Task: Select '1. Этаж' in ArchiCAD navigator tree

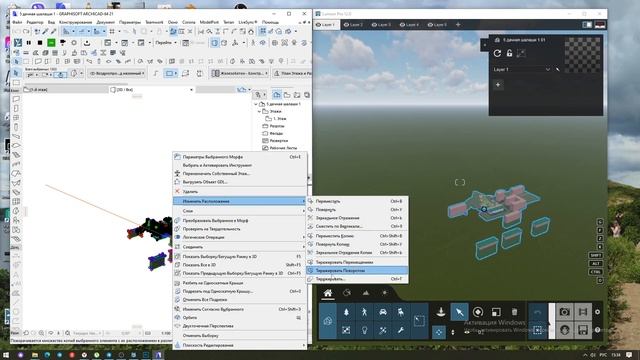Action: pos(279,119)
